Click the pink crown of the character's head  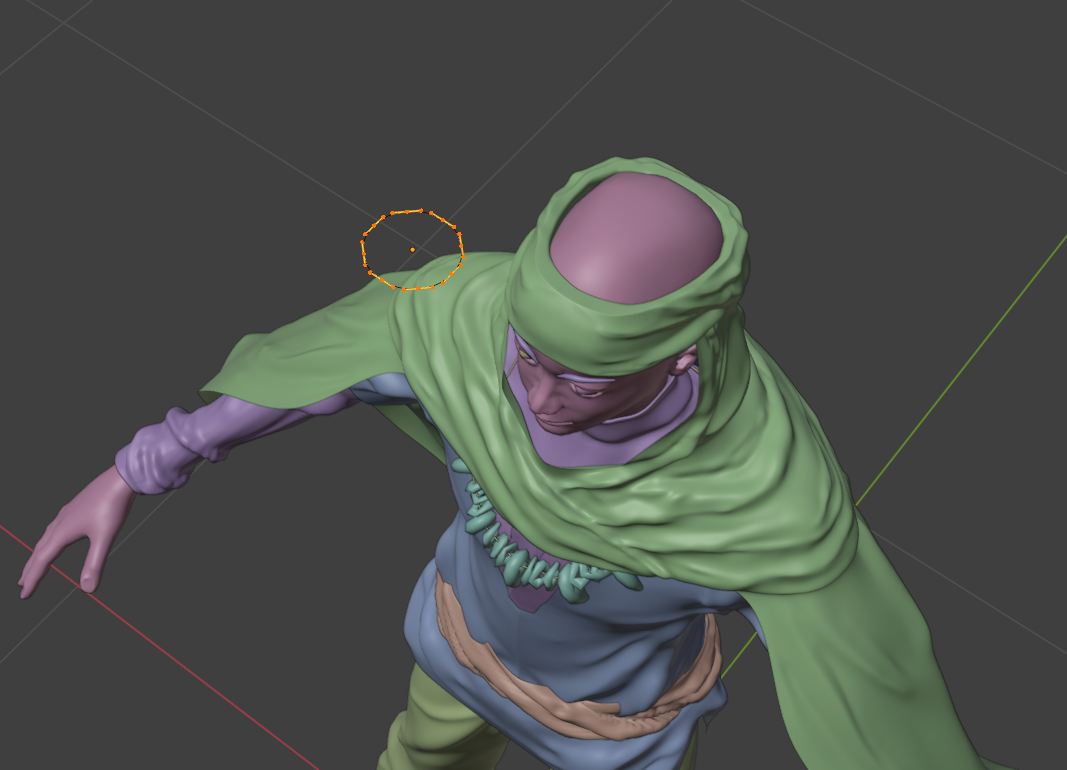click(x=636, y=239)
